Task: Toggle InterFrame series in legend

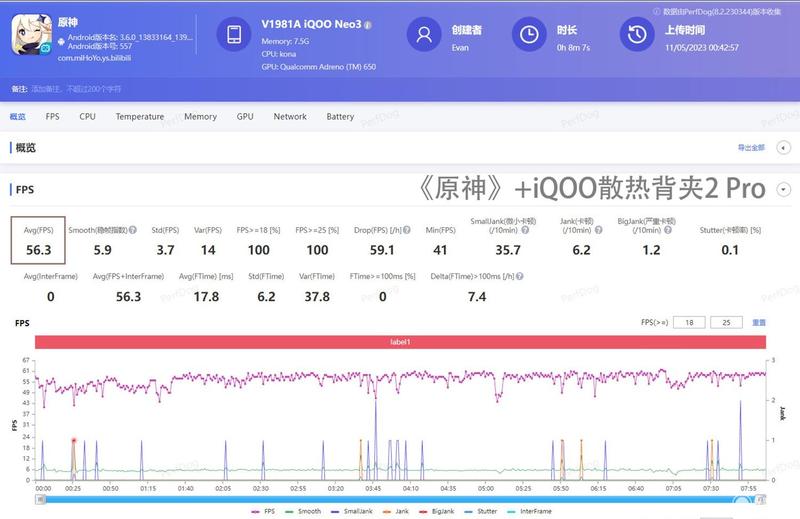Action: (x=530, y=511)
